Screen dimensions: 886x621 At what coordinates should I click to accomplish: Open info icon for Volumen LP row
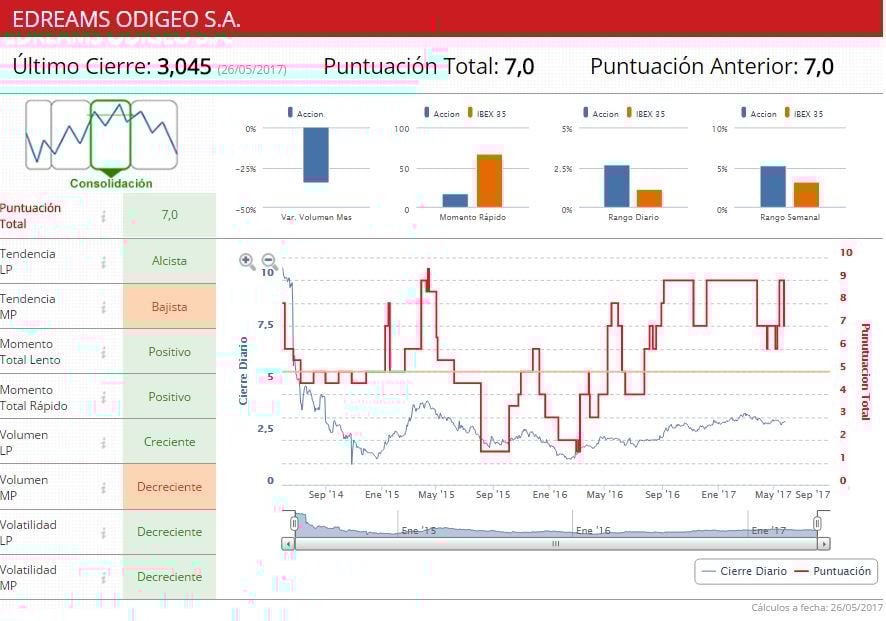[x=103, y=442]
